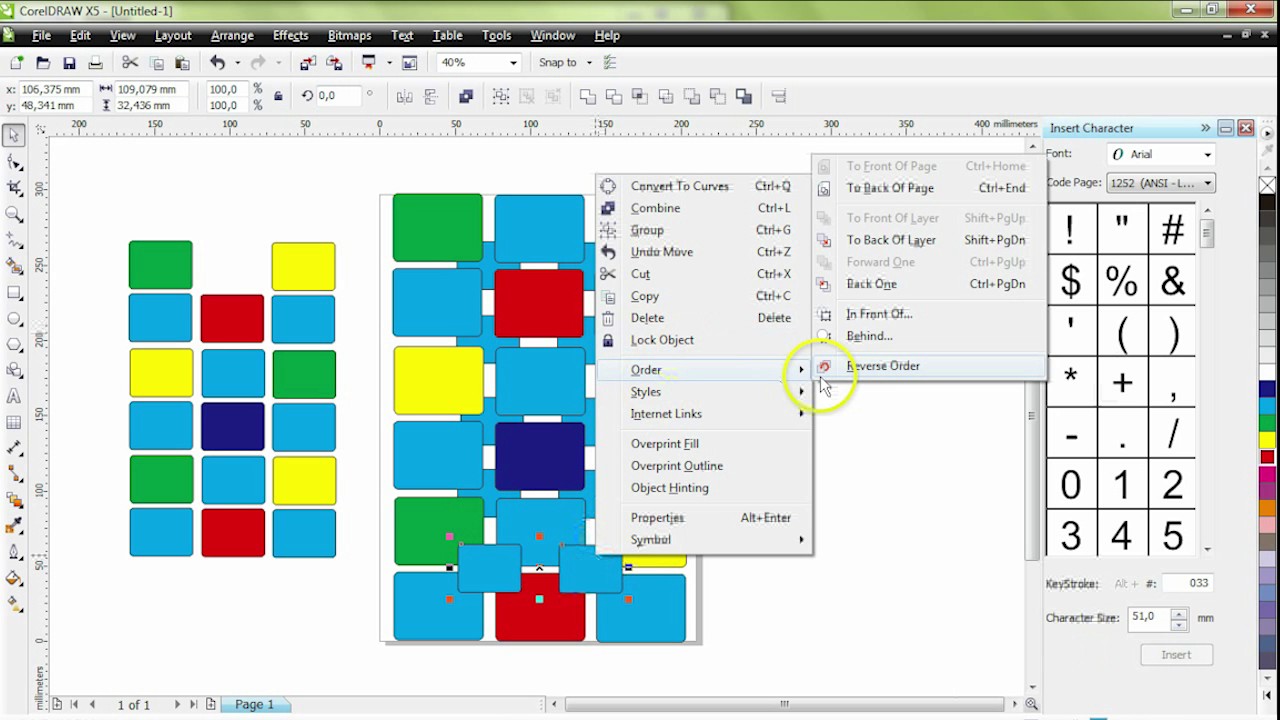This screenshot has width=1280, height=720.
Task: Switch to the Page 1 tab
Action: (254, 705)
